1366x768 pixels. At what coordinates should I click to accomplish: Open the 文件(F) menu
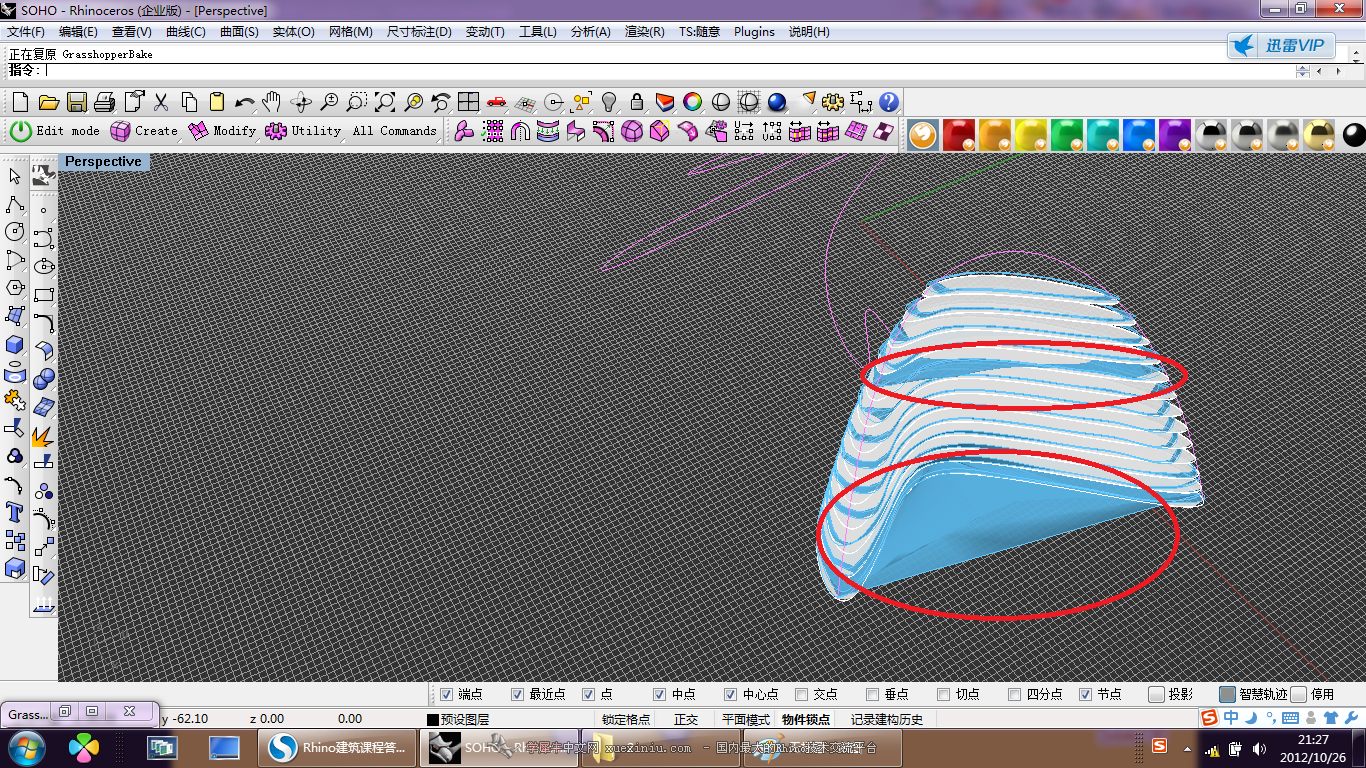pos(26,32)
